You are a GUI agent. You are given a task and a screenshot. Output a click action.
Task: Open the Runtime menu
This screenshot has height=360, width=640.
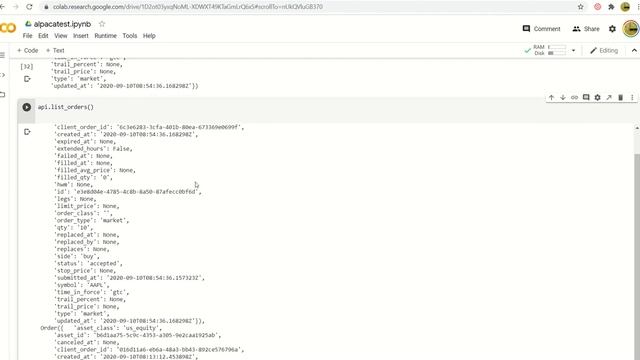106,36
